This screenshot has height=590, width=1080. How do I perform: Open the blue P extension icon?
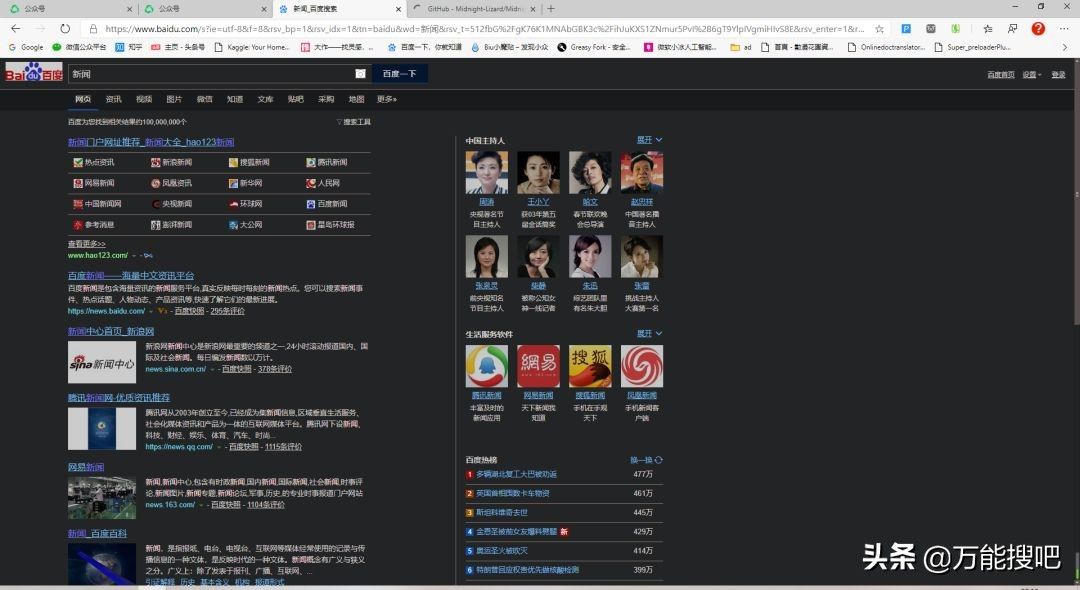click(x=906, y=29)
